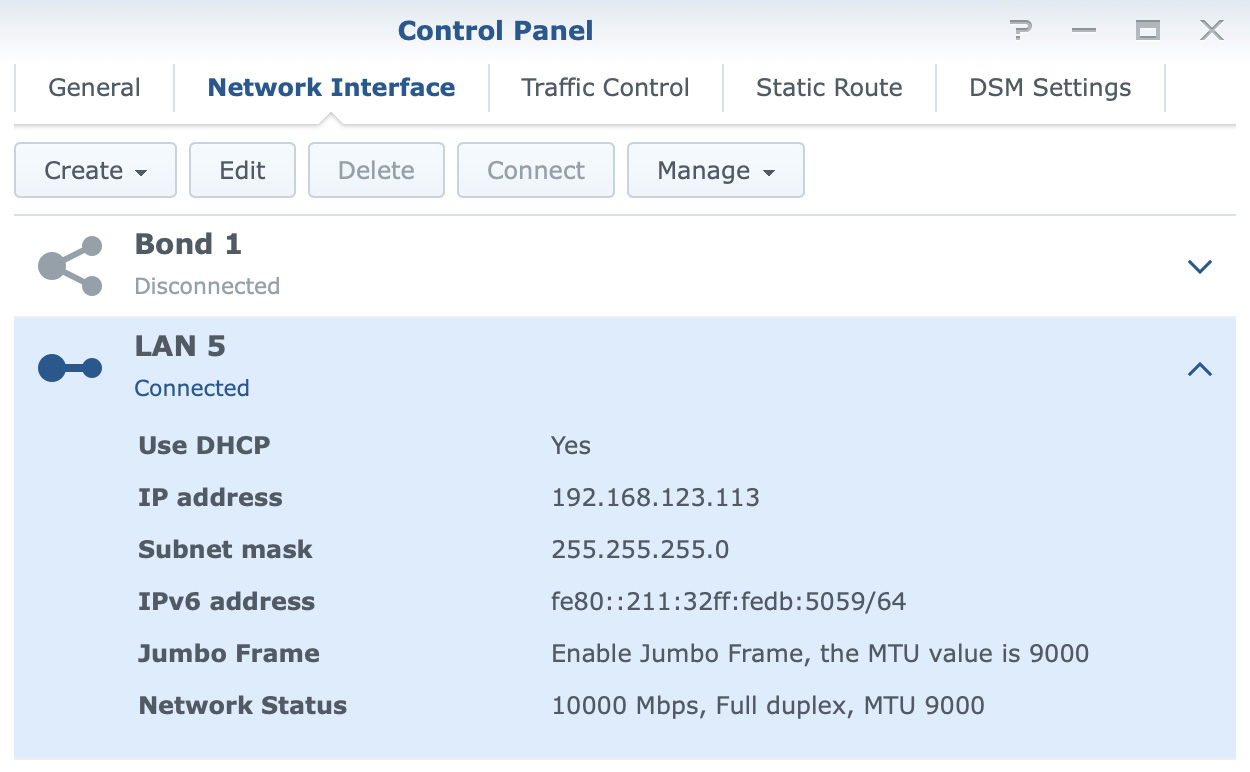Close the Control Panel window
The width and height of the screenshot is (1250, 772).
click(1212, 31)
